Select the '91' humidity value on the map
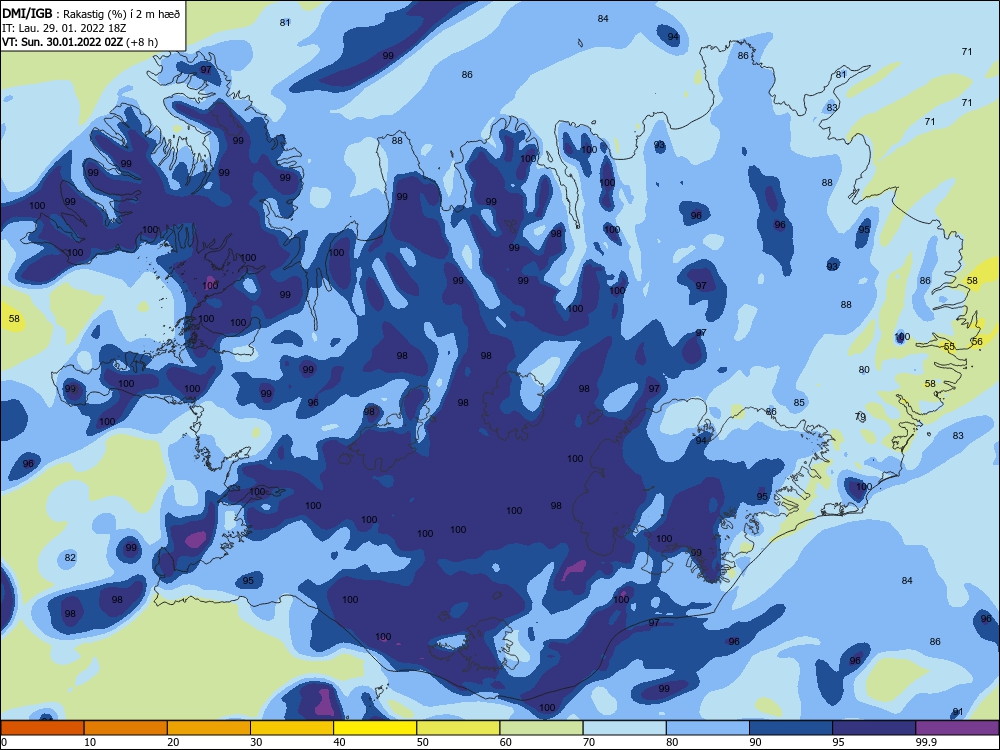Image resolution: width=1000 pixels, height=750 pixels. coord(958,712)
